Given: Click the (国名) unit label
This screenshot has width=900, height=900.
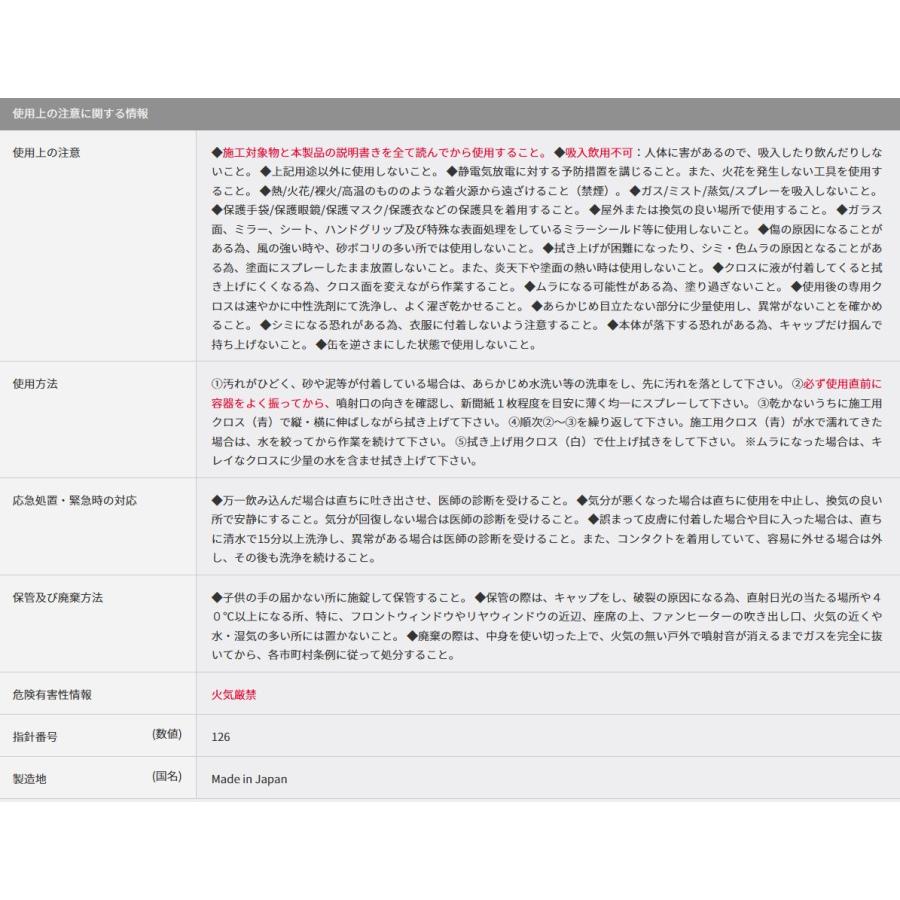Looking at the screenshot, I should [167, 777].
